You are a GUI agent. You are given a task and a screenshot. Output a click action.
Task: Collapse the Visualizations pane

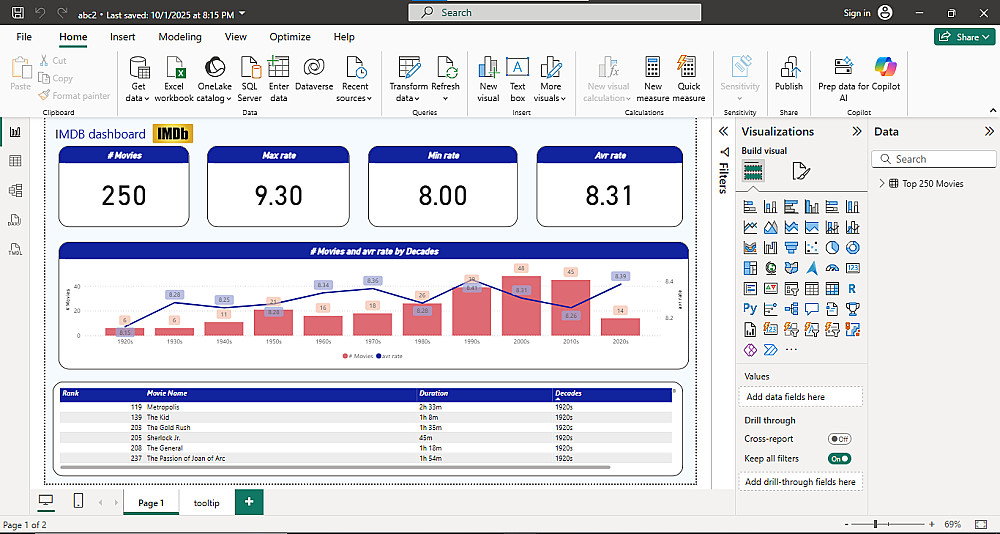point(855,131)
